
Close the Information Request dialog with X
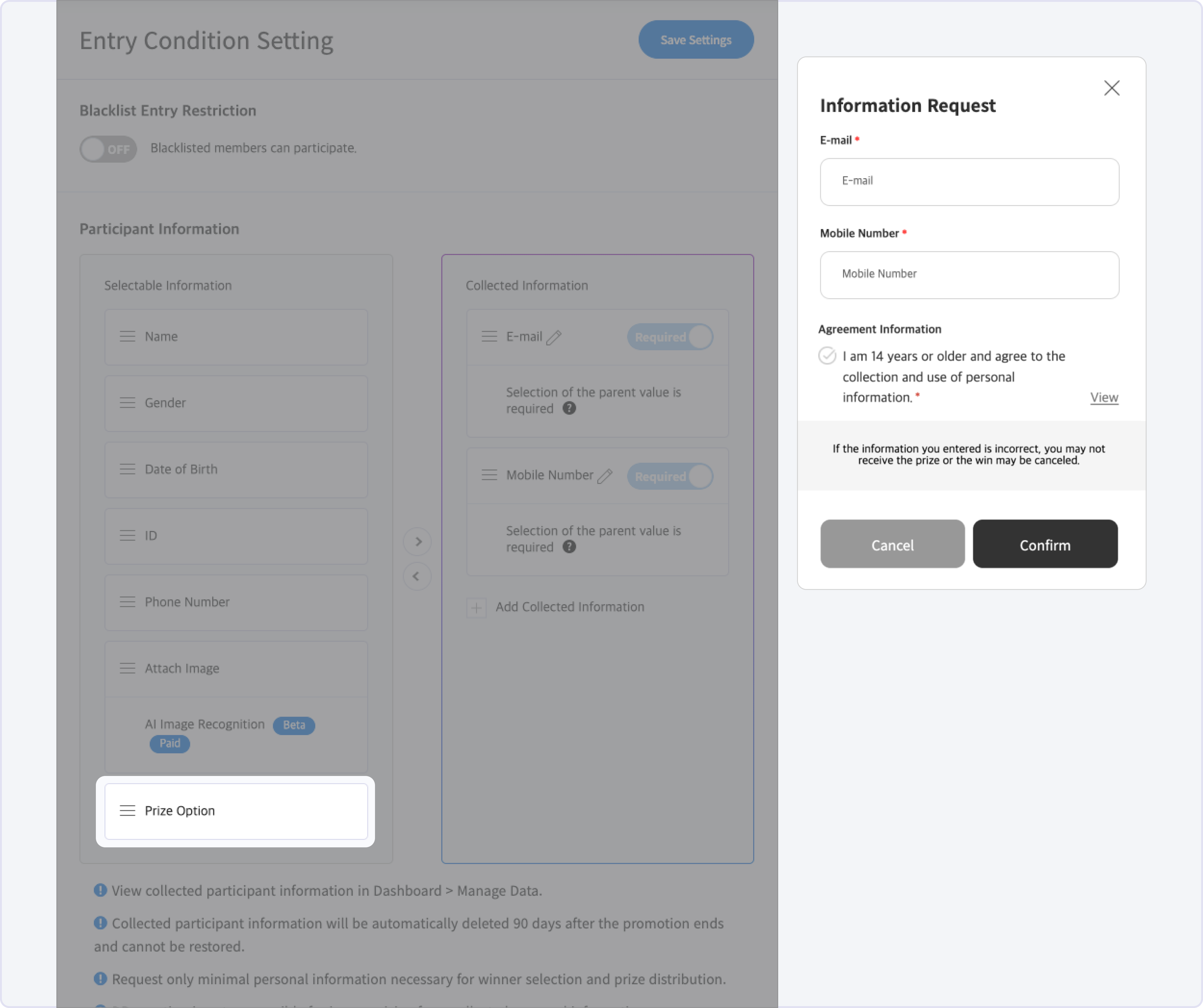pos(1111,88)
